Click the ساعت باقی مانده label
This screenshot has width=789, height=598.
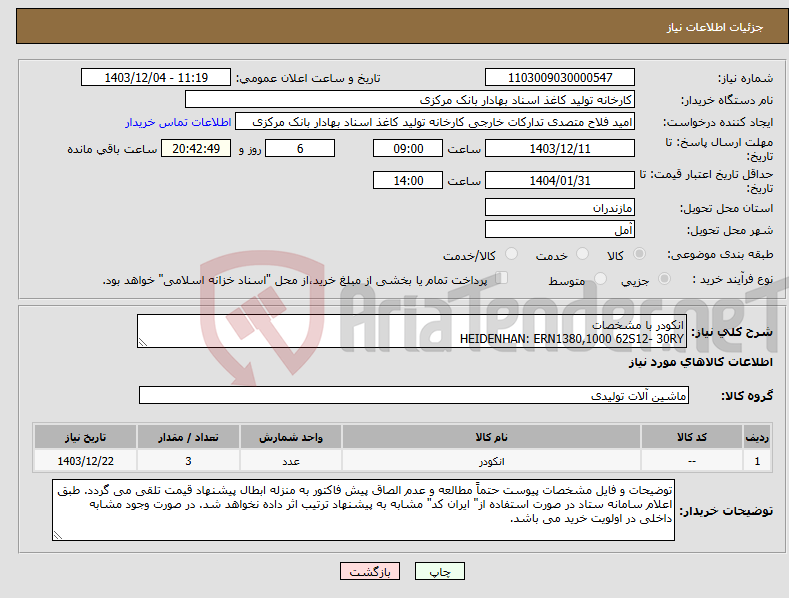pos(112,150)
